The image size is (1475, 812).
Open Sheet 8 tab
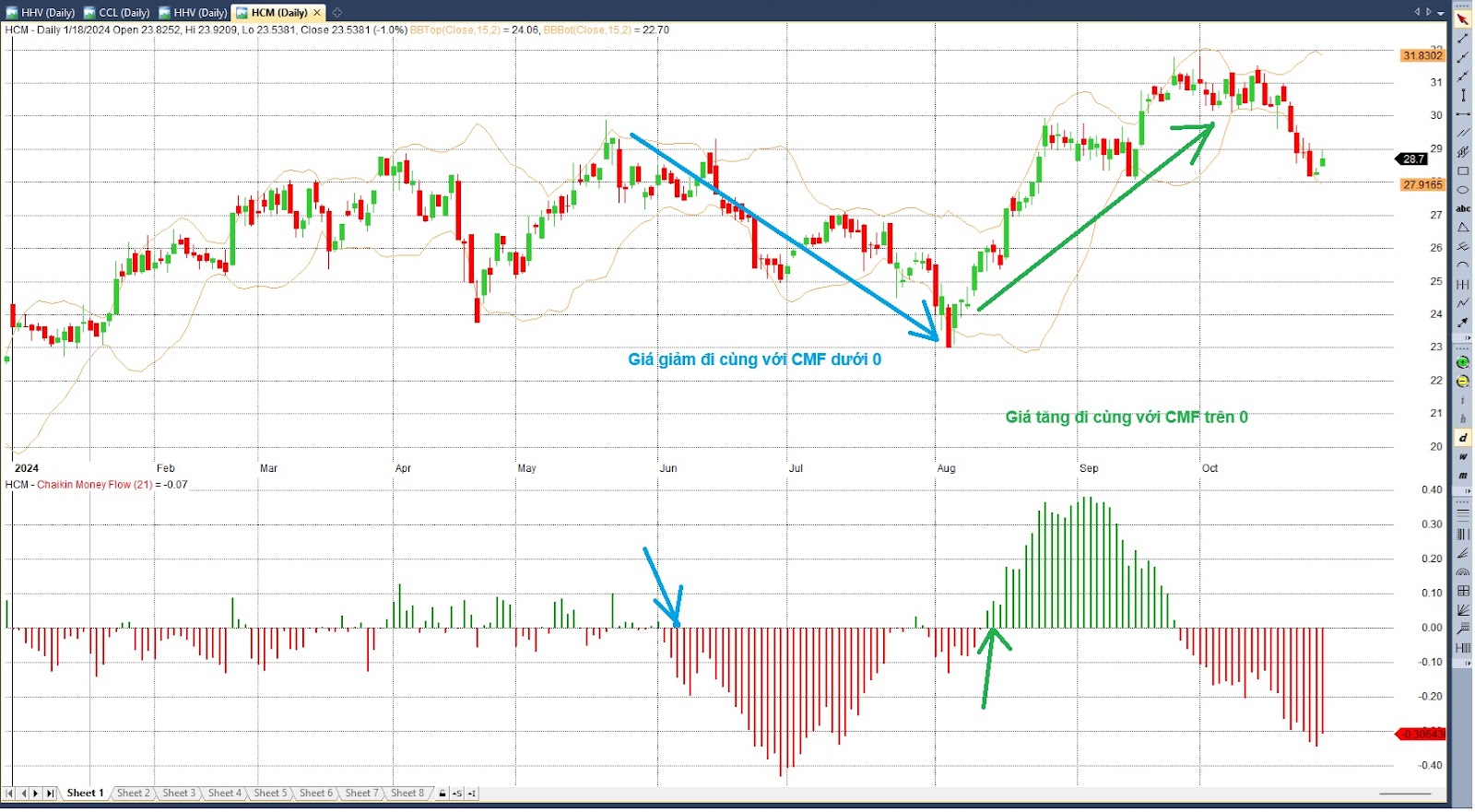point(407,794)
